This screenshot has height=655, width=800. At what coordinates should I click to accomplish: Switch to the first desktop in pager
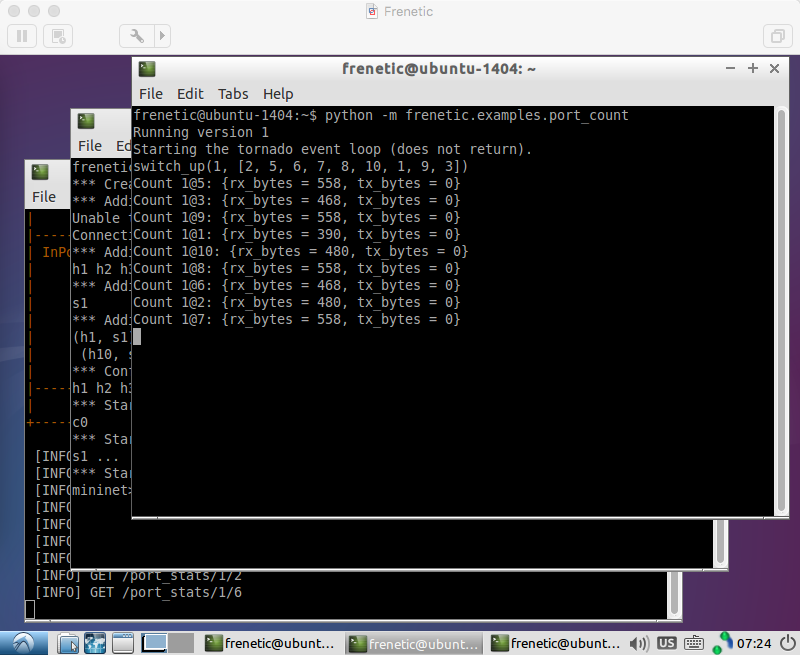pyautogui.click(x=154, y=643)
